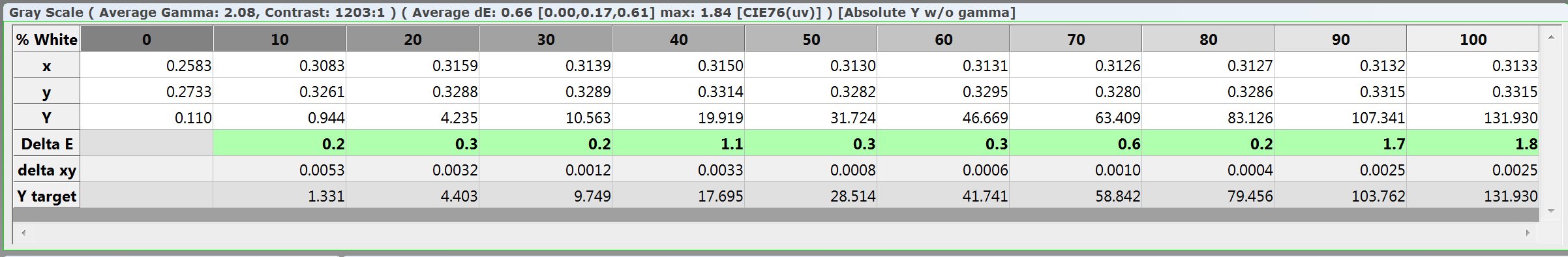
Task: Select the Y target 41.741 cell
Action: [x=944, y=196]
